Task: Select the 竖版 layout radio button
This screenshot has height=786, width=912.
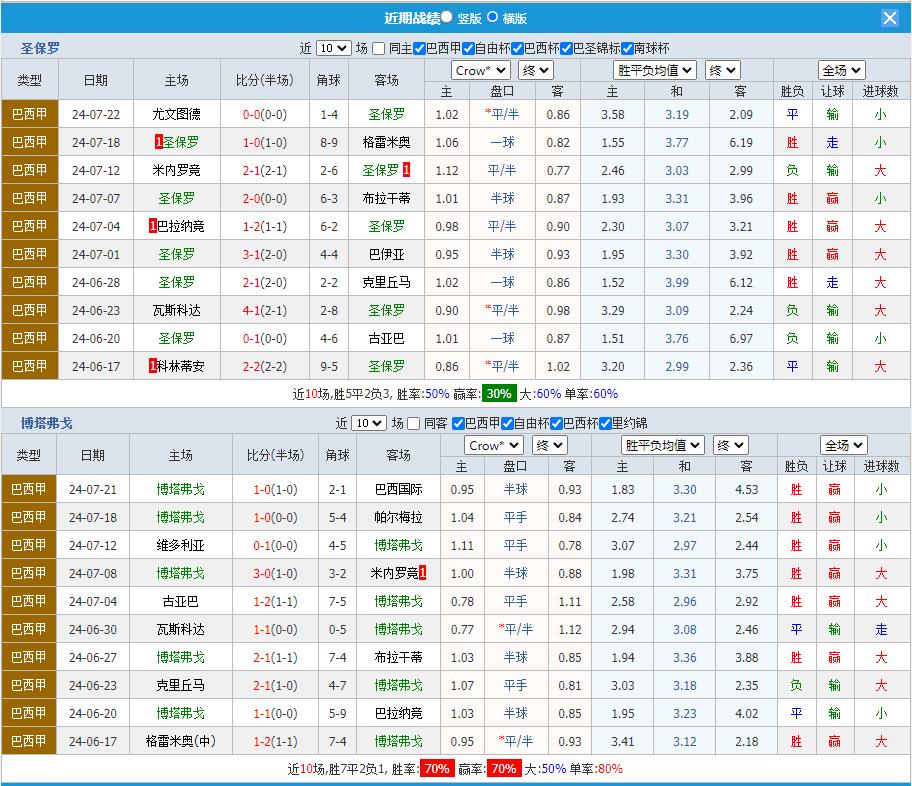Action: coord(446,17)
